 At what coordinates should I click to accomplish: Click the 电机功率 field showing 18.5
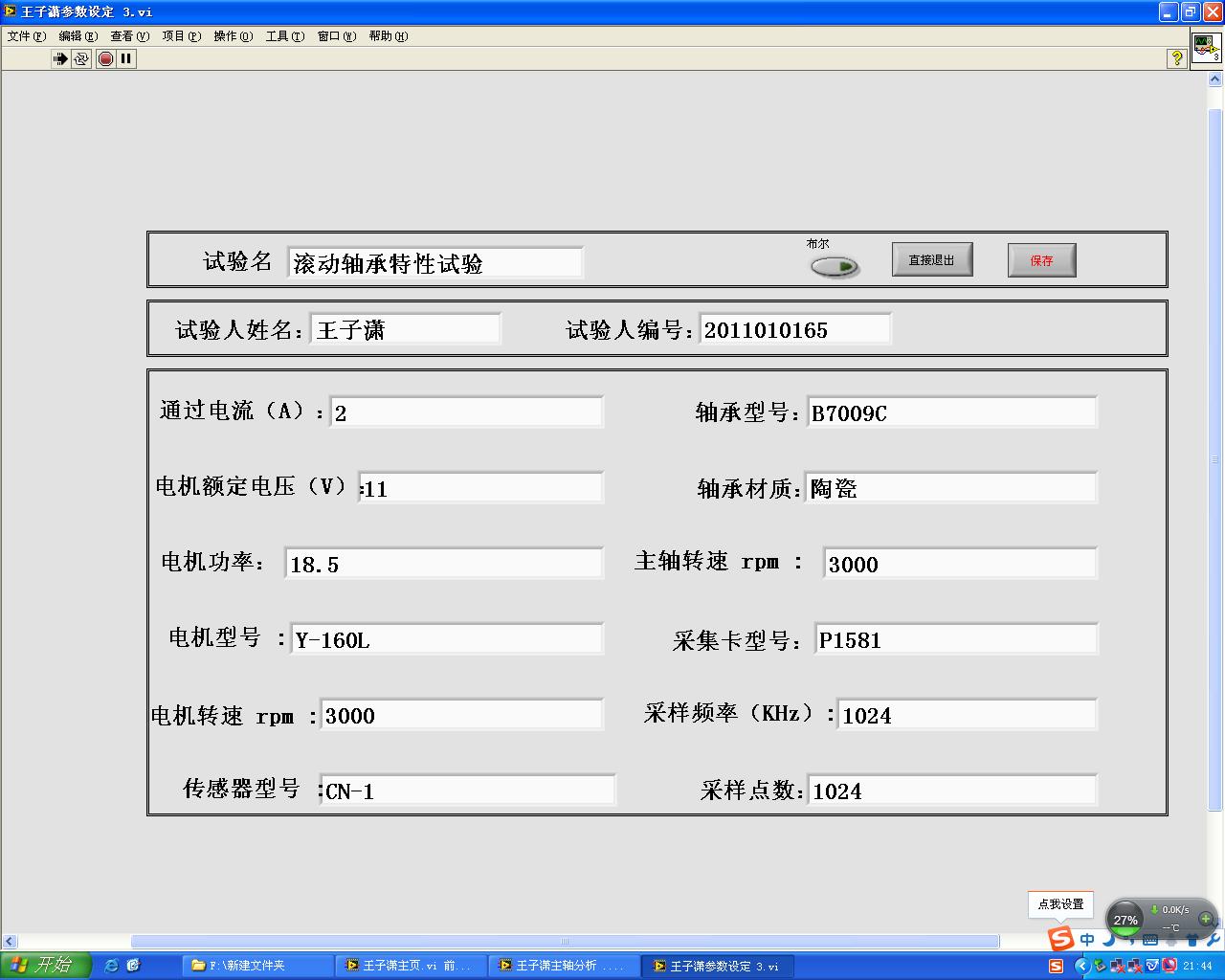pyautogui.click(x=444, y=564)
